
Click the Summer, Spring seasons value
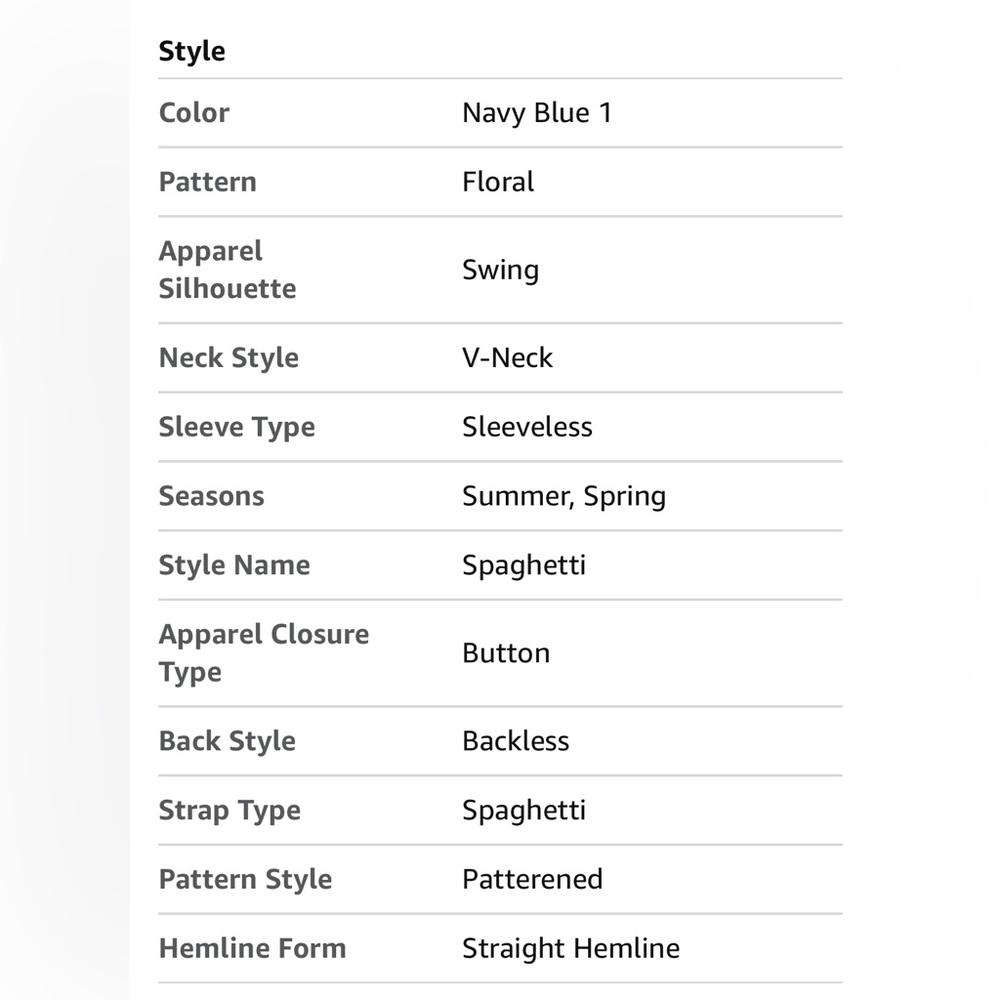[564, 496]
